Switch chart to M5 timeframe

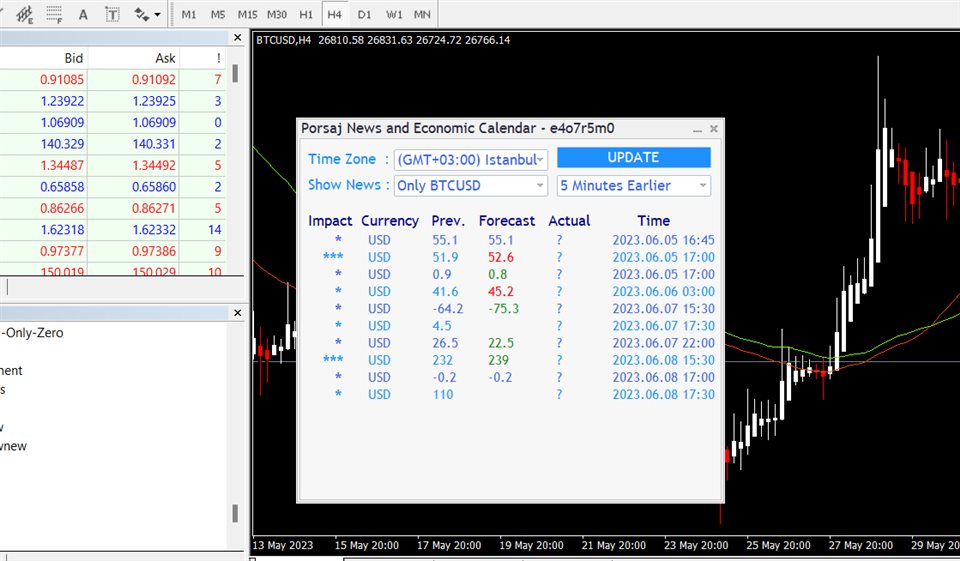218,14
